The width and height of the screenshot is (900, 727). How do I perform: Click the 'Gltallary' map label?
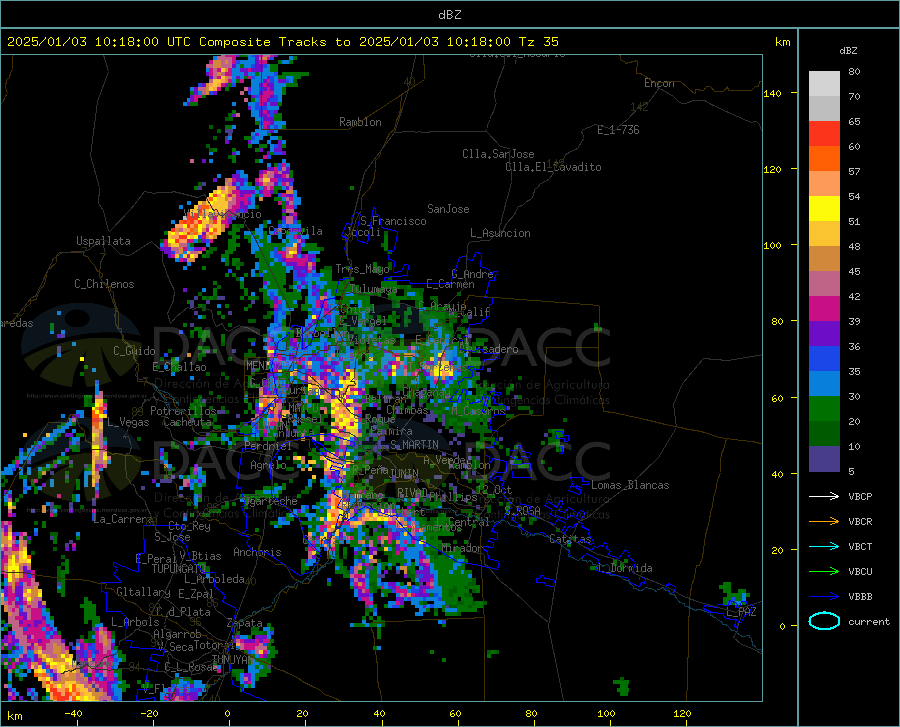point(143,592)
